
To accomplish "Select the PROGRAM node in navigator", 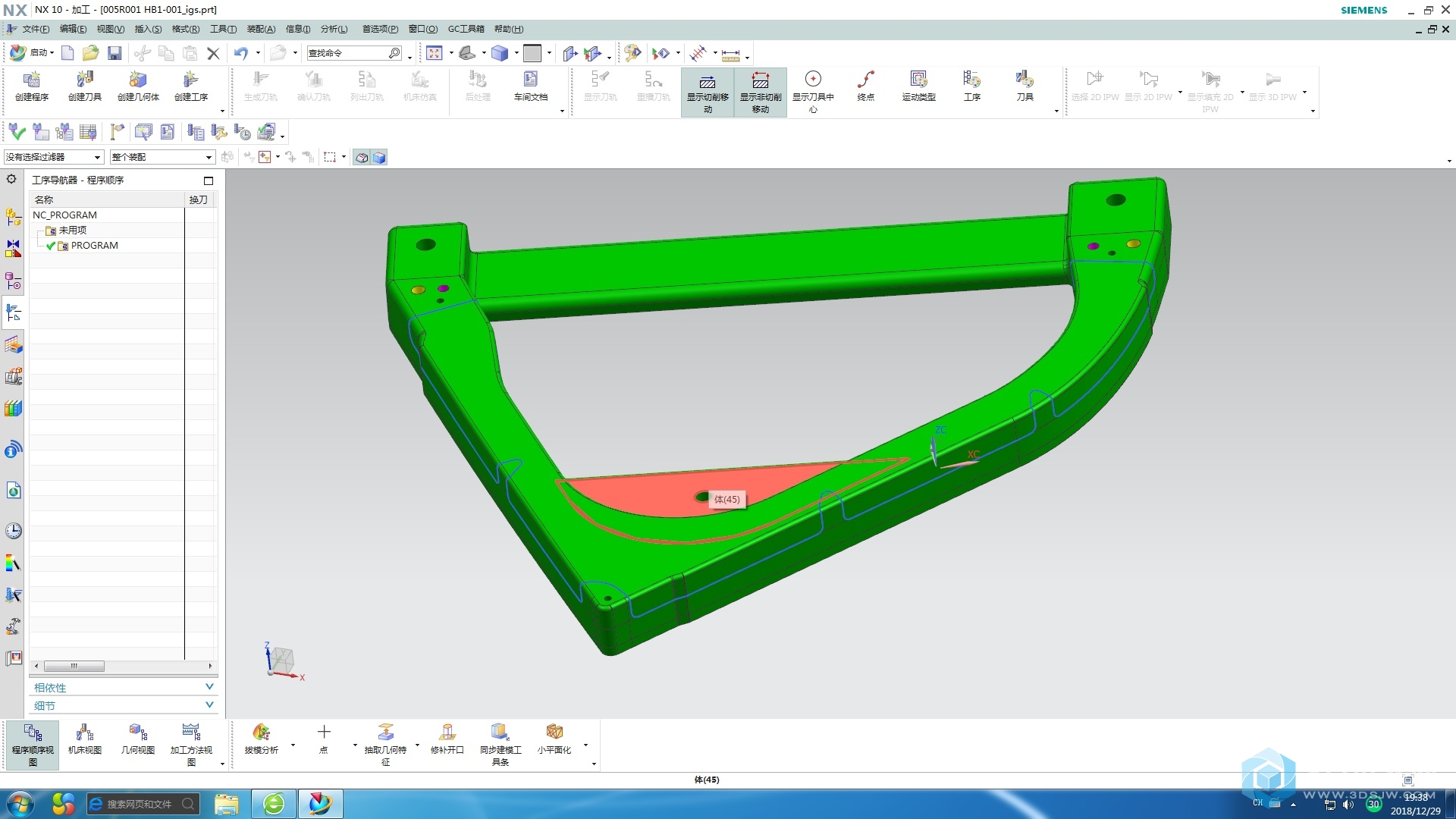I will click(x=94, y=246).
